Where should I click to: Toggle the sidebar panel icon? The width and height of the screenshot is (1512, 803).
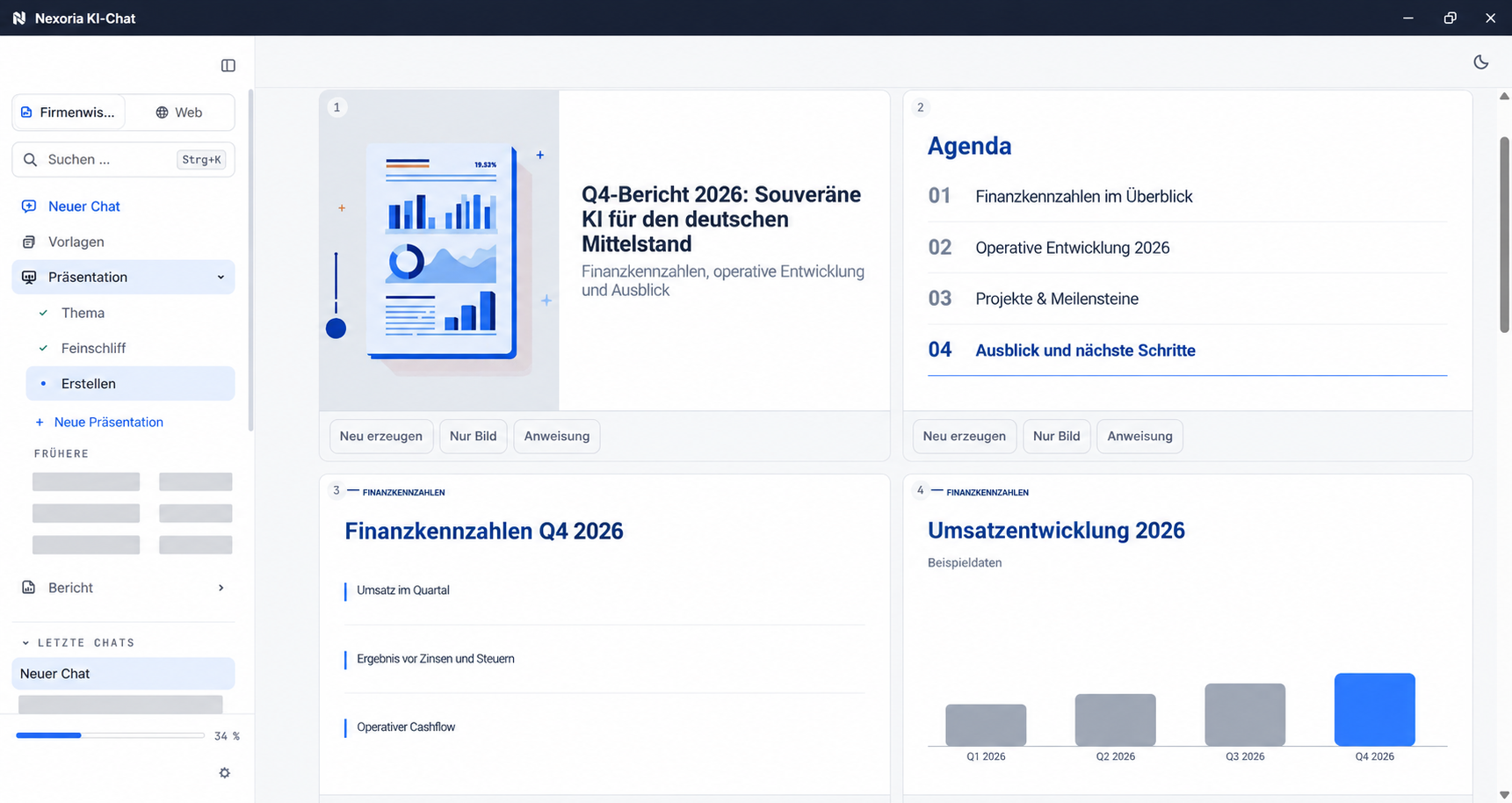pyautogui.click(x=228, y=65)
